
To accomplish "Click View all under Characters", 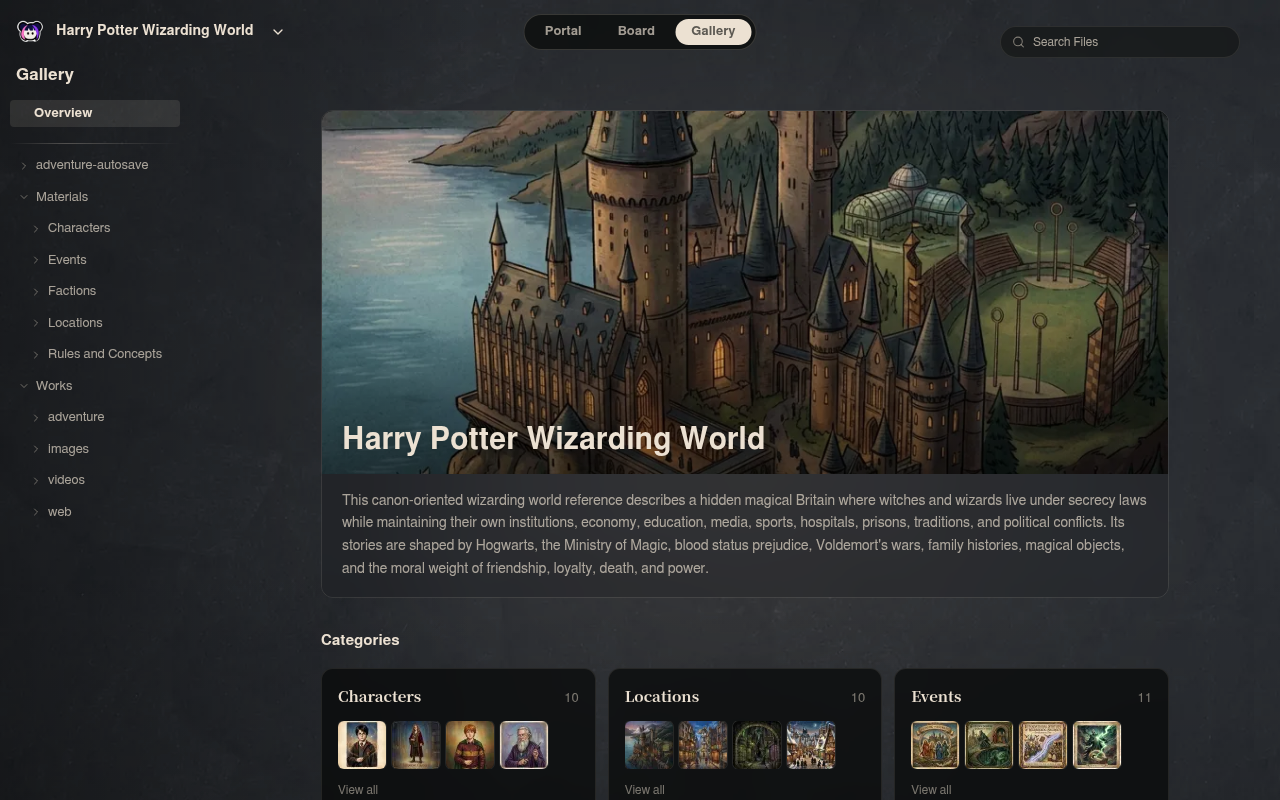I will 358,790.
